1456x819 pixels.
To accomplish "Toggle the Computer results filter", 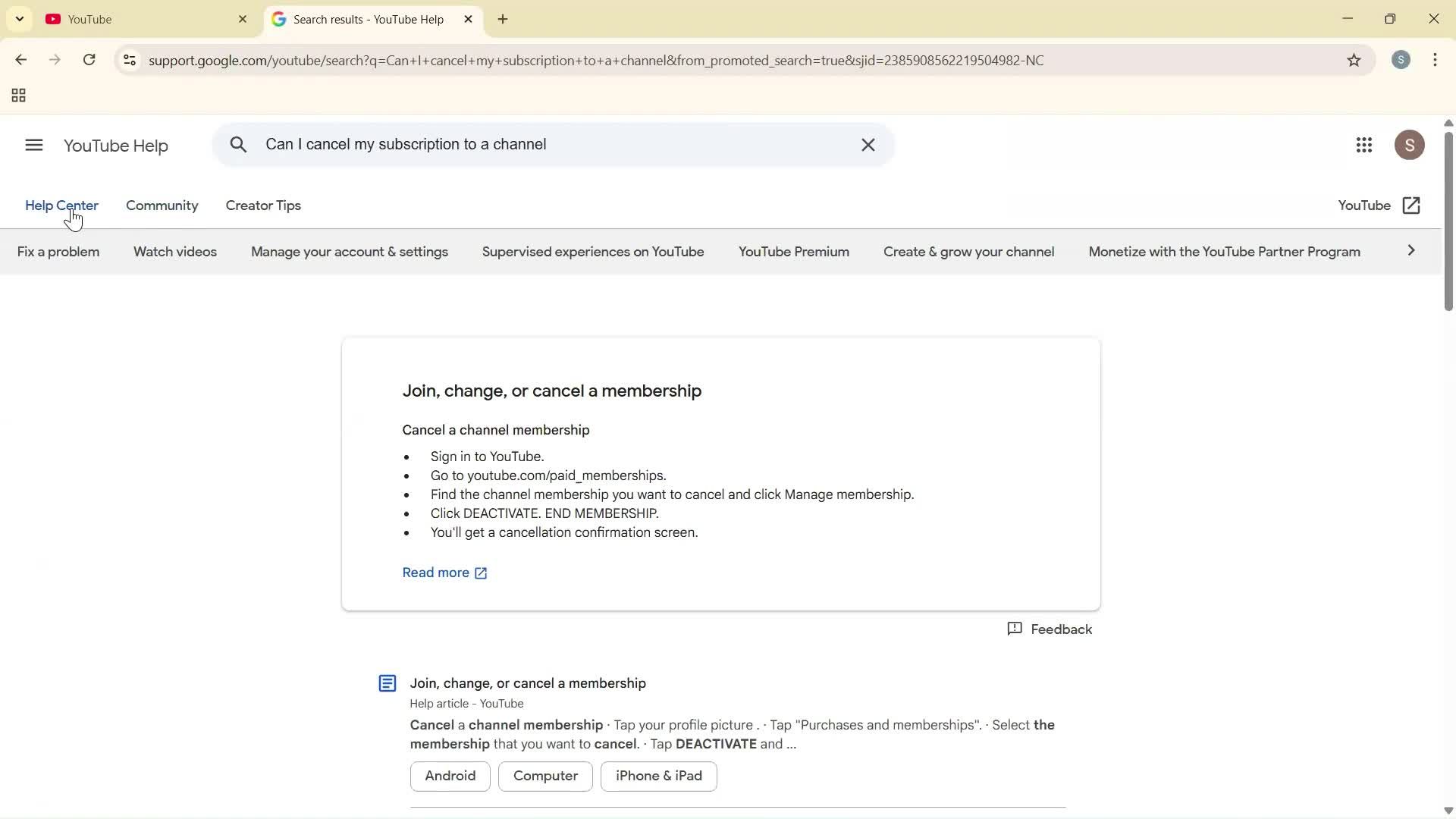I will pos(544,776).
